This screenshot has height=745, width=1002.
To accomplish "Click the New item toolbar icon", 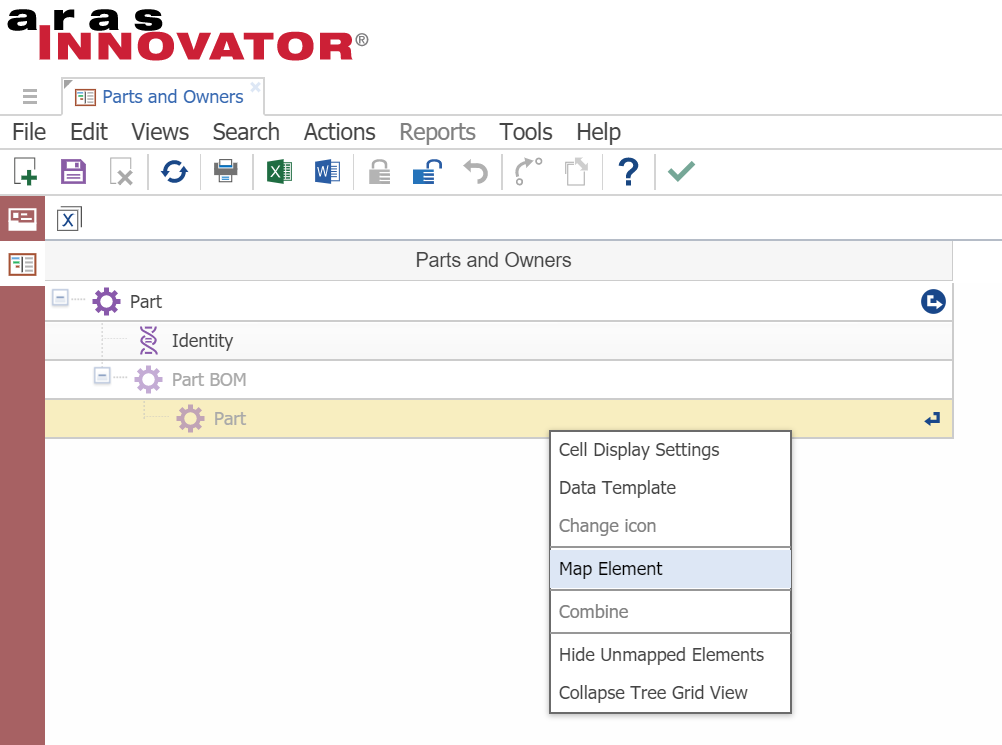I will point(25,172).
